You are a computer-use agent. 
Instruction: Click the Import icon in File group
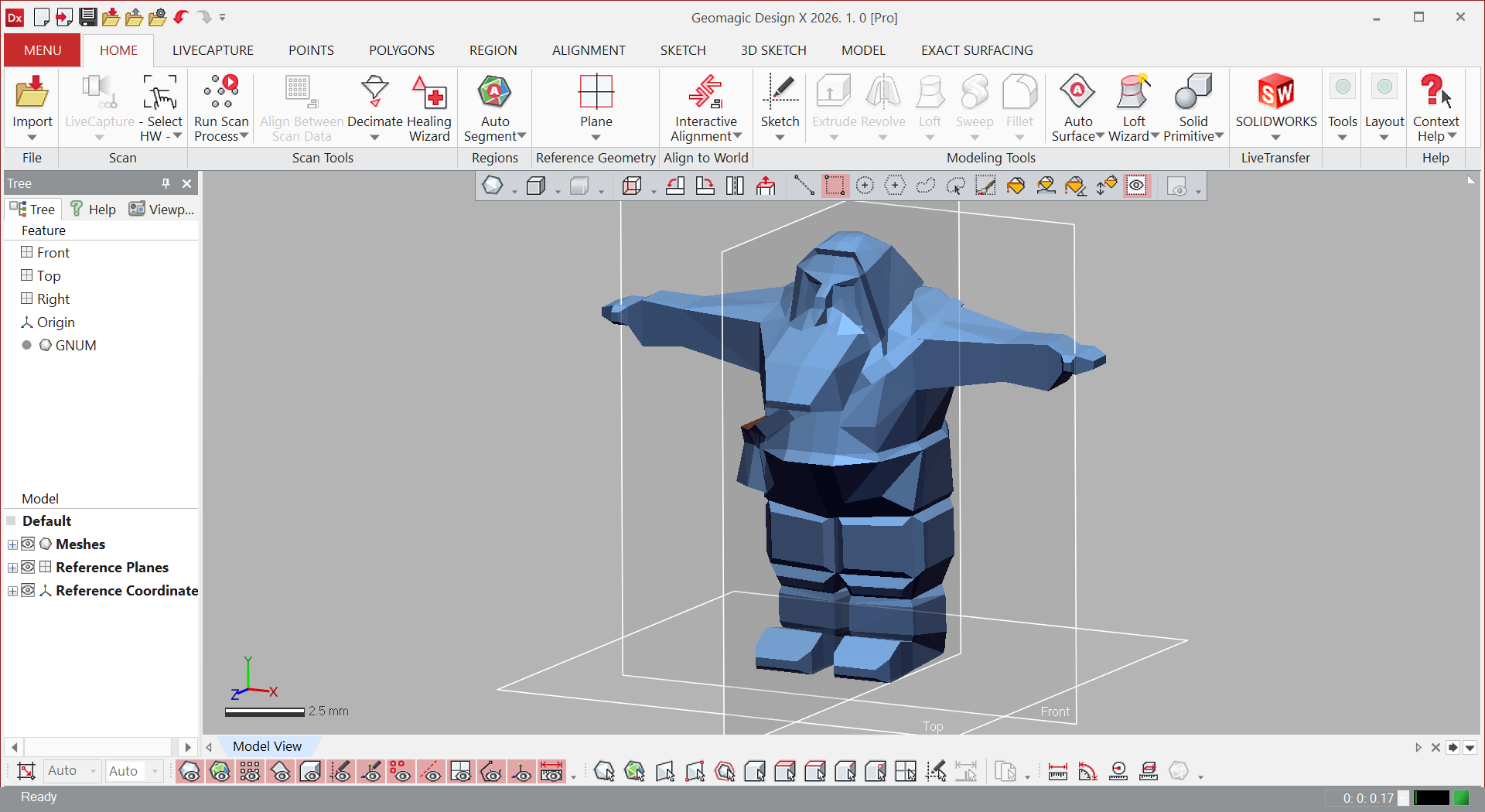click(32, 93)
